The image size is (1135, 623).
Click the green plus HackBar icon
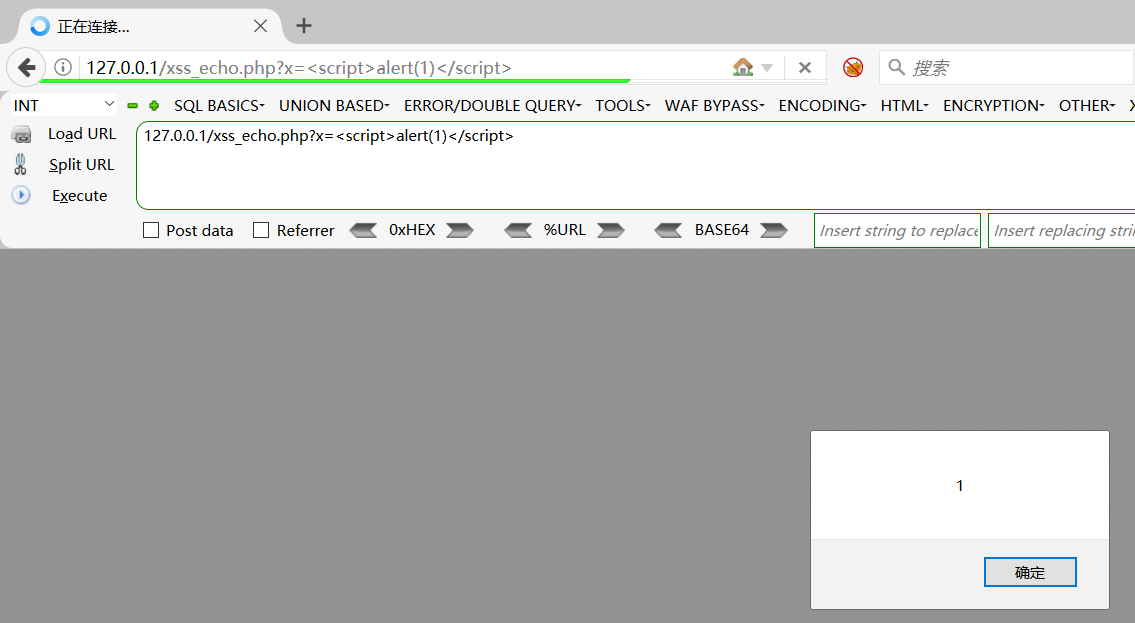[x=154, y=105]
